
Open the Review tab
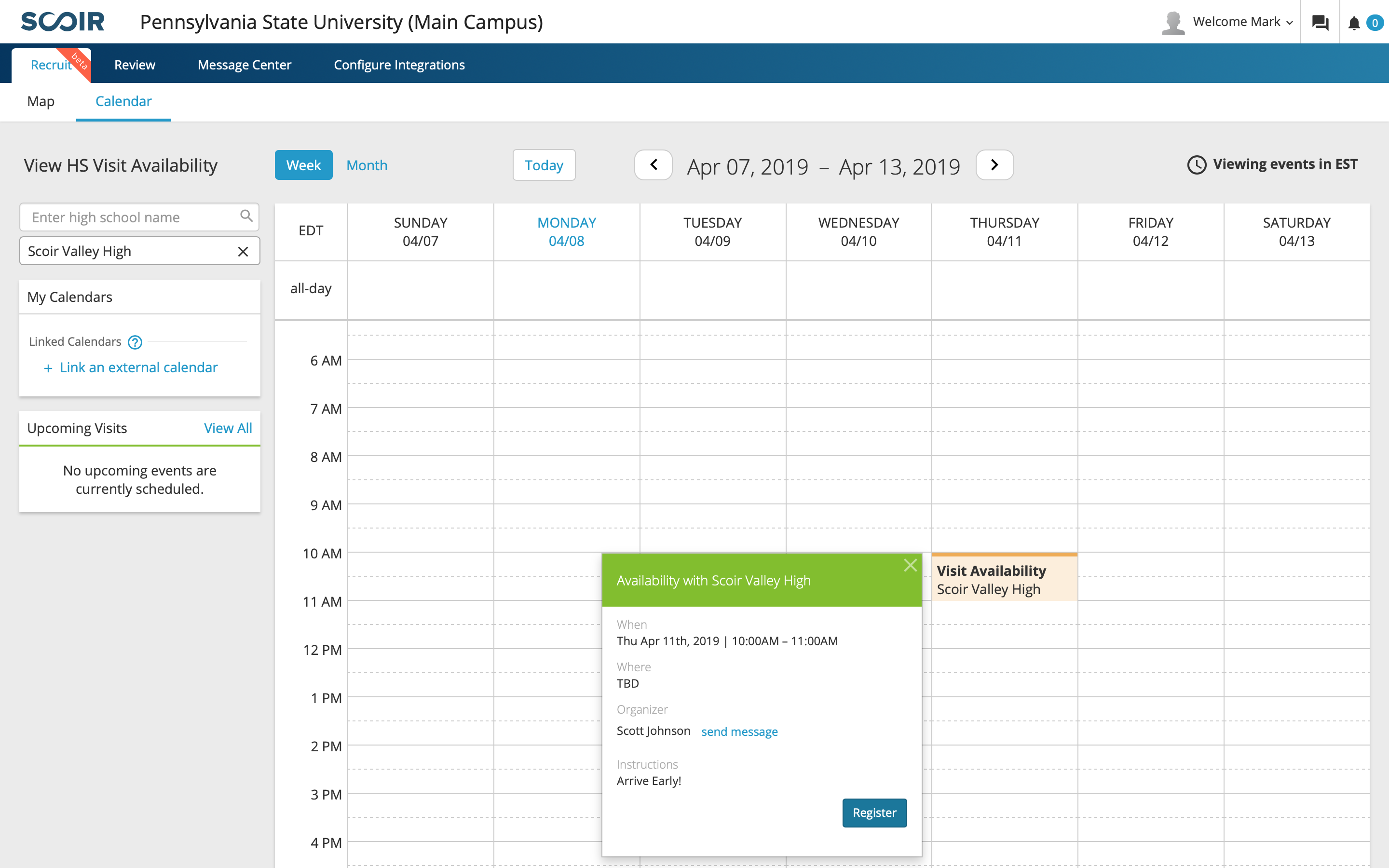coord(135,65)
